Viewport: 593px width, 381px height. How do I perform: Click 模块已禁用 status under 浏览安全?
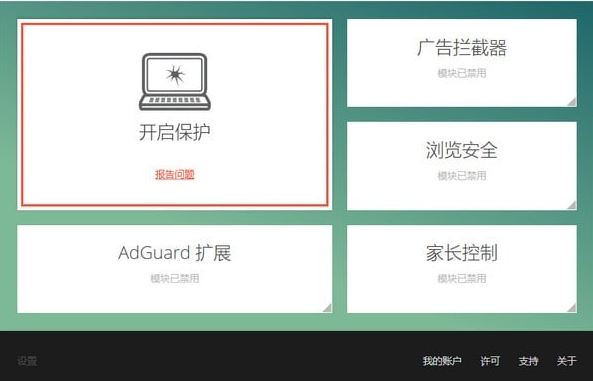coord(462,176)
